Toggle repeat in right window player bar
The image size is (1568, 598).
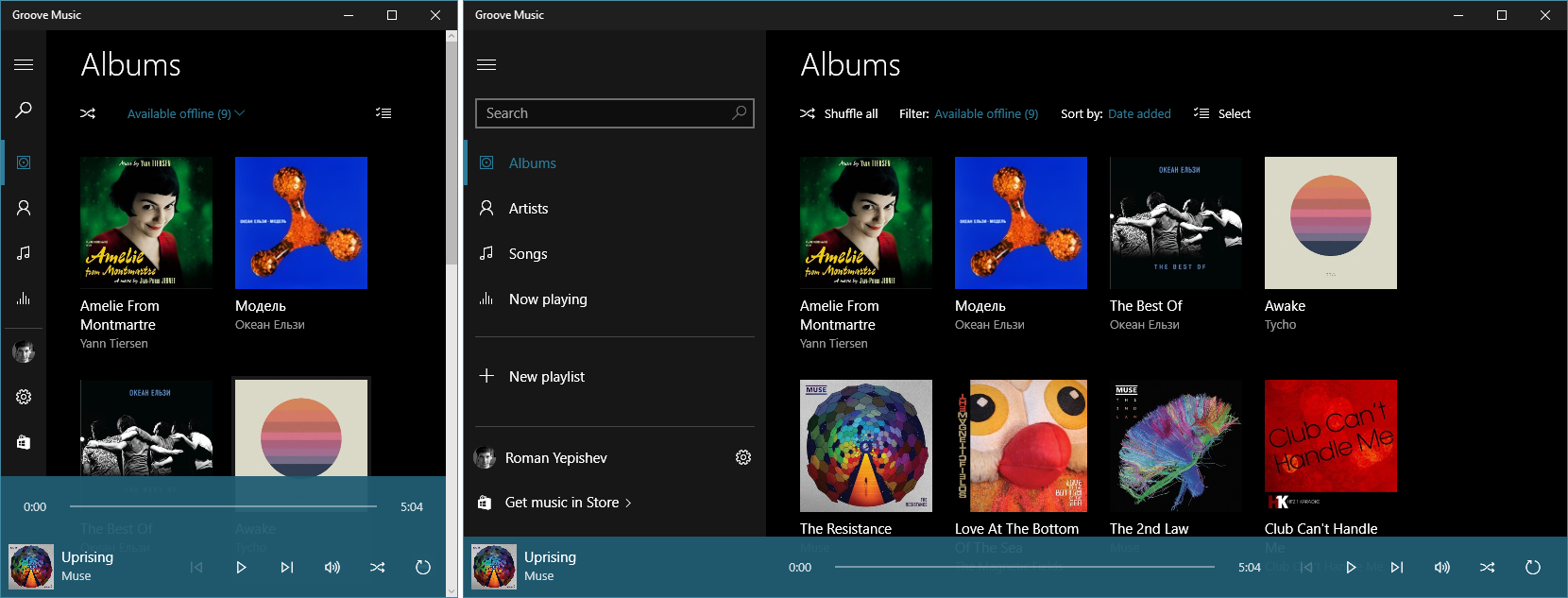click(x=1533, y=567)
